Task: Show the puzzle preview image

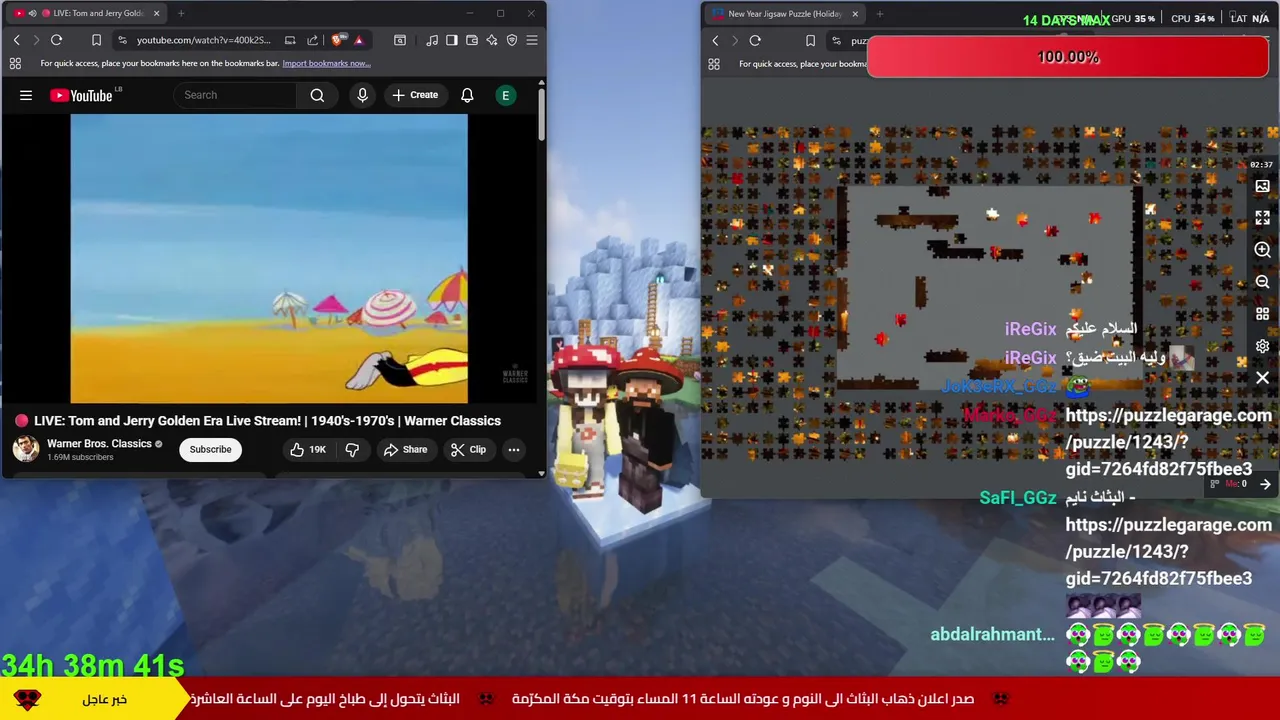Action: [1262, 186]
